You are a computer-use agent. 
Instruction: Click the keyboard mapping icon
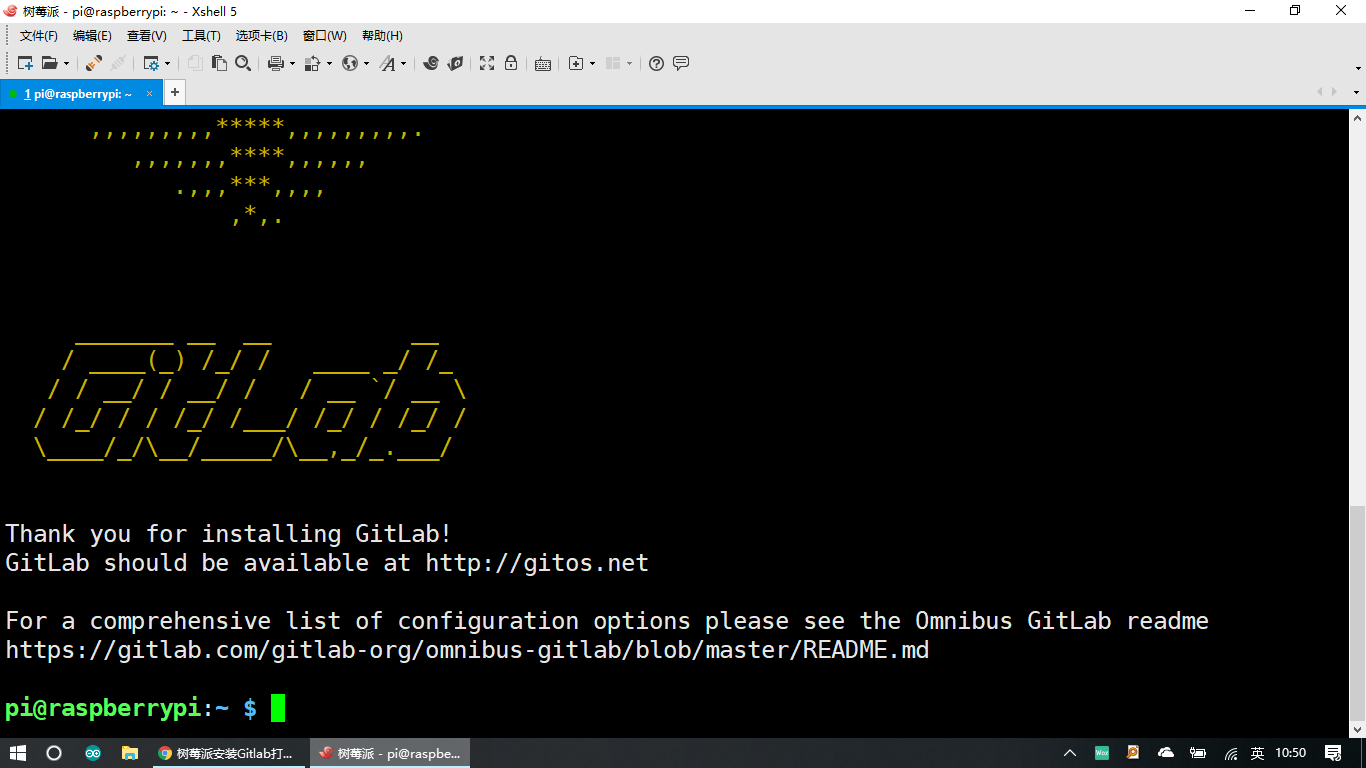[543, 63]
